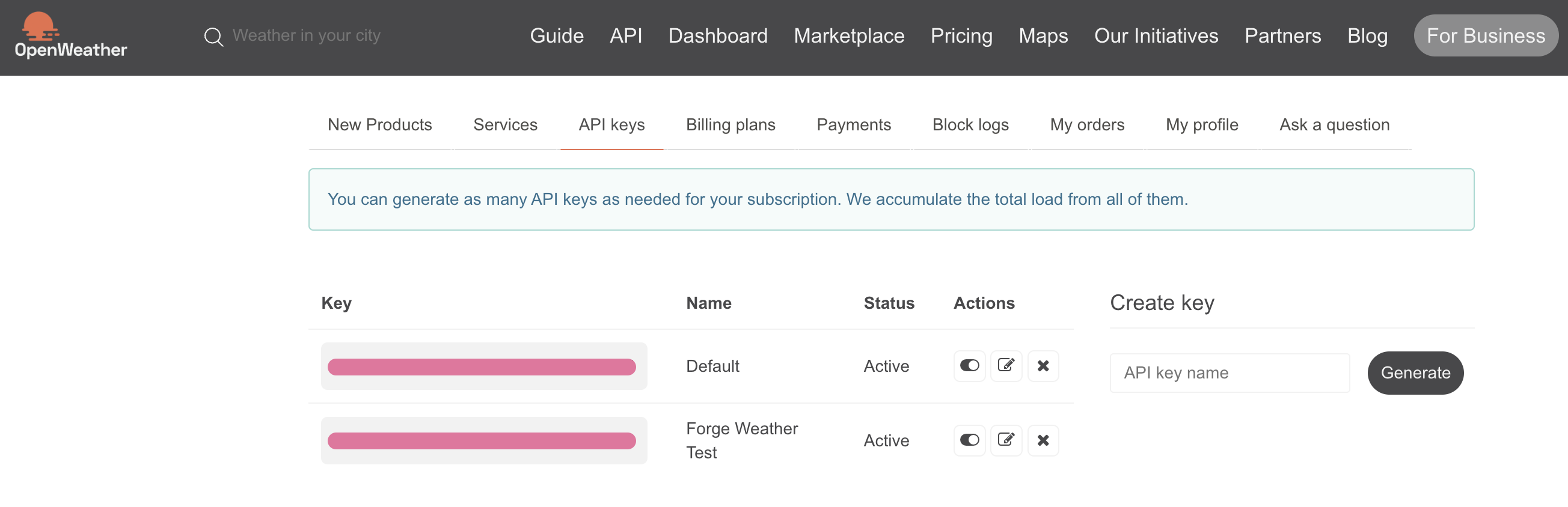Viewport: 1568px width, 507px height.
Task: Click the search magnifier icon
Action: click(x=213, y=37)
